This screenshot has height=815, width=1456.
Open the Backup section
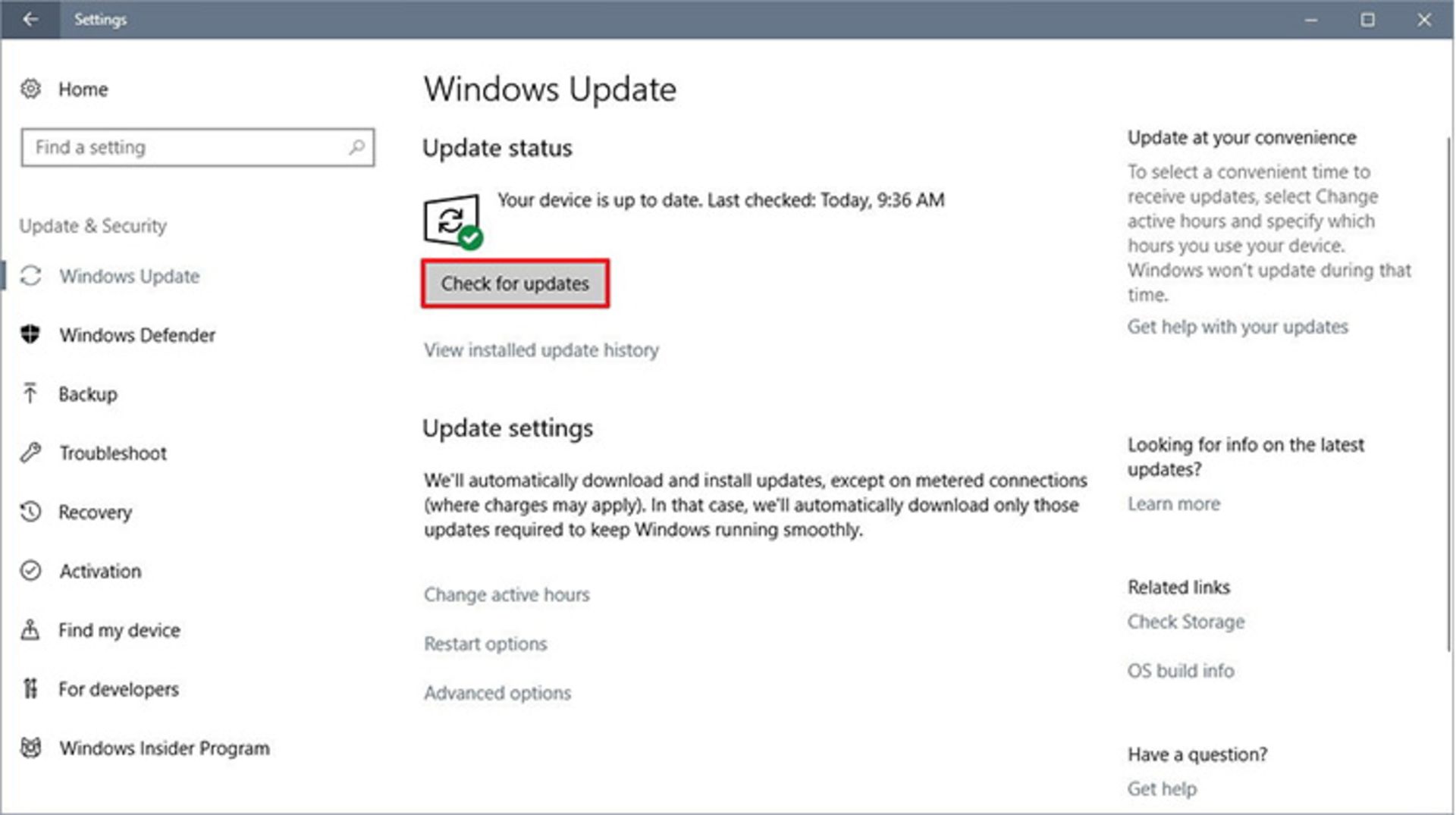click(88, 394)
